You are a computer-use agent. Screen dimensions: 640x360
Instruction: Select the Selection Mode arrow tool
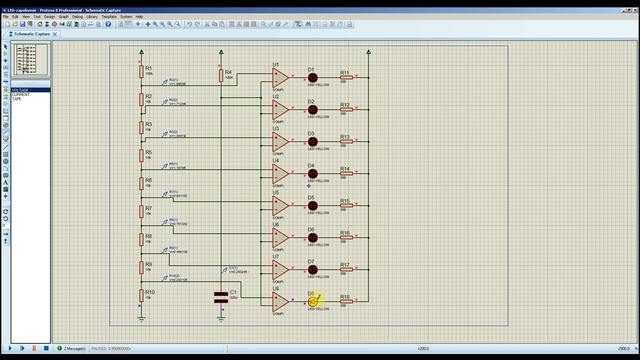(x=6, y=47)
